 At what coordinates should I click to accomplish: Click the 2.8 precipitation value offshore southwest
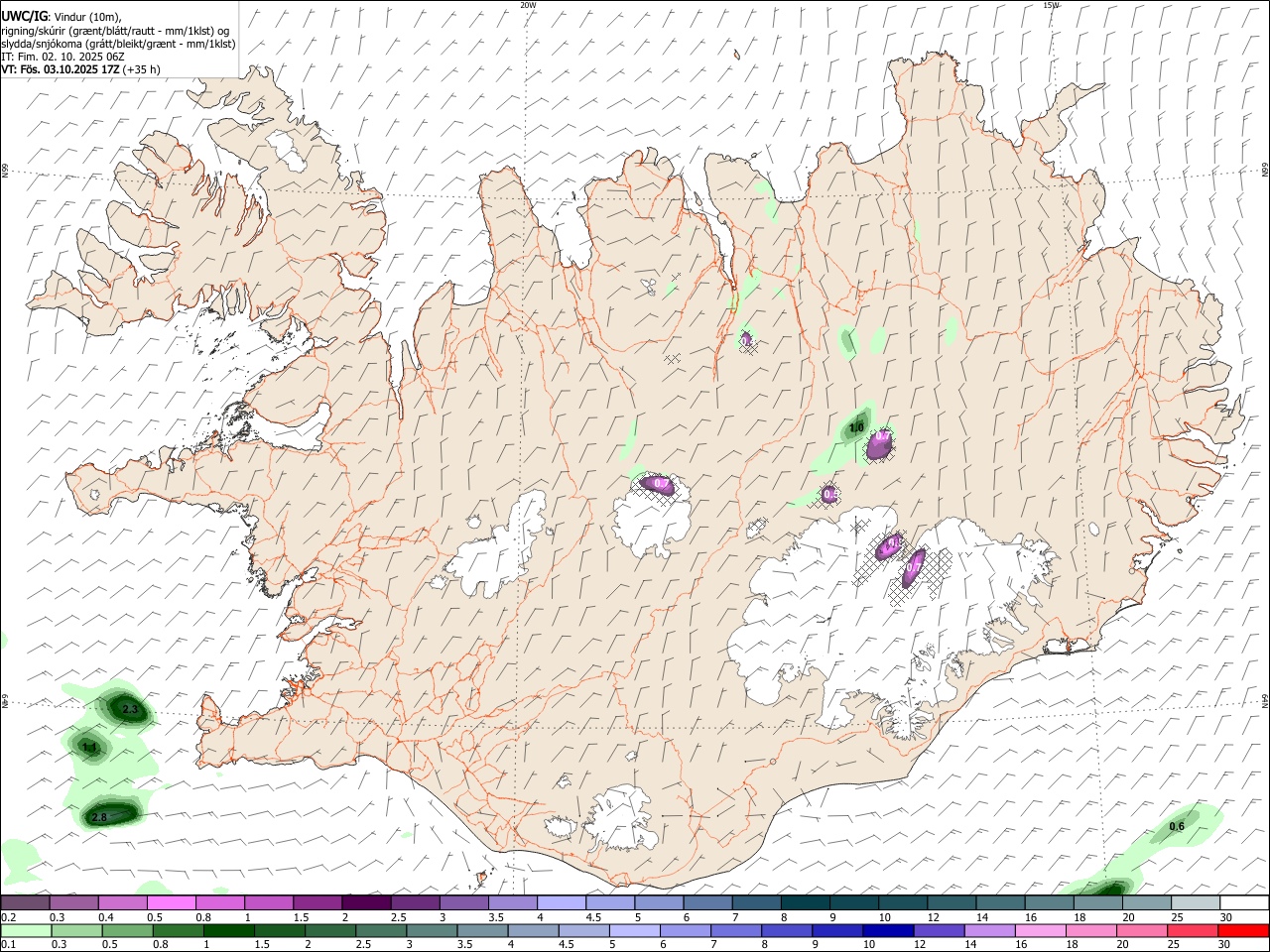point(99,818)
